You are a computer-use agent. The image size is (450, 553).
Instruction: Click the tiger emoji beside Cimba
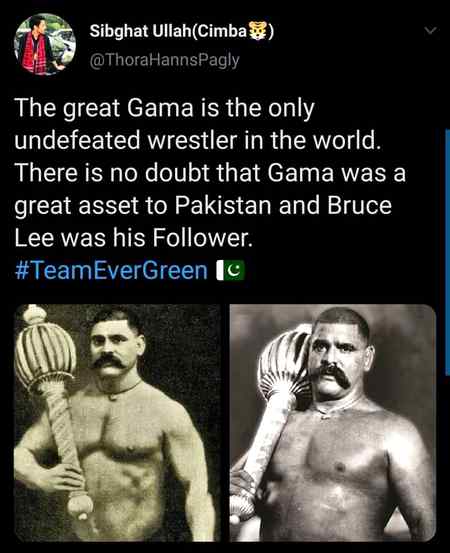click(257, 31)
